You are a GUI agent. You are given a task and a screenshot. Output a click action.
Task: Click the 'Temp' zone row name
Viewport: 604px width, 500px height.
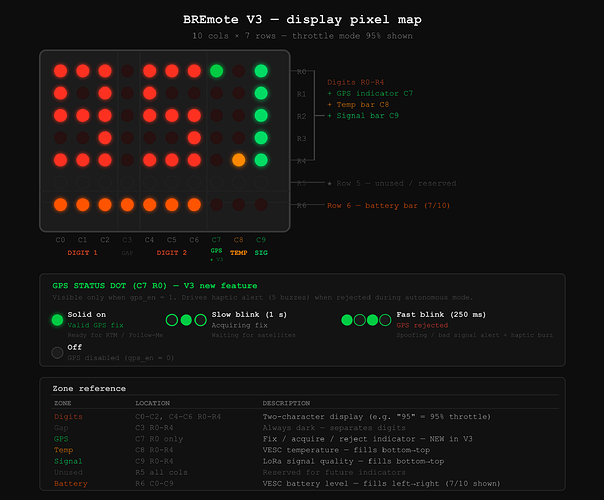pyautogui.click(x=64, y=450)
